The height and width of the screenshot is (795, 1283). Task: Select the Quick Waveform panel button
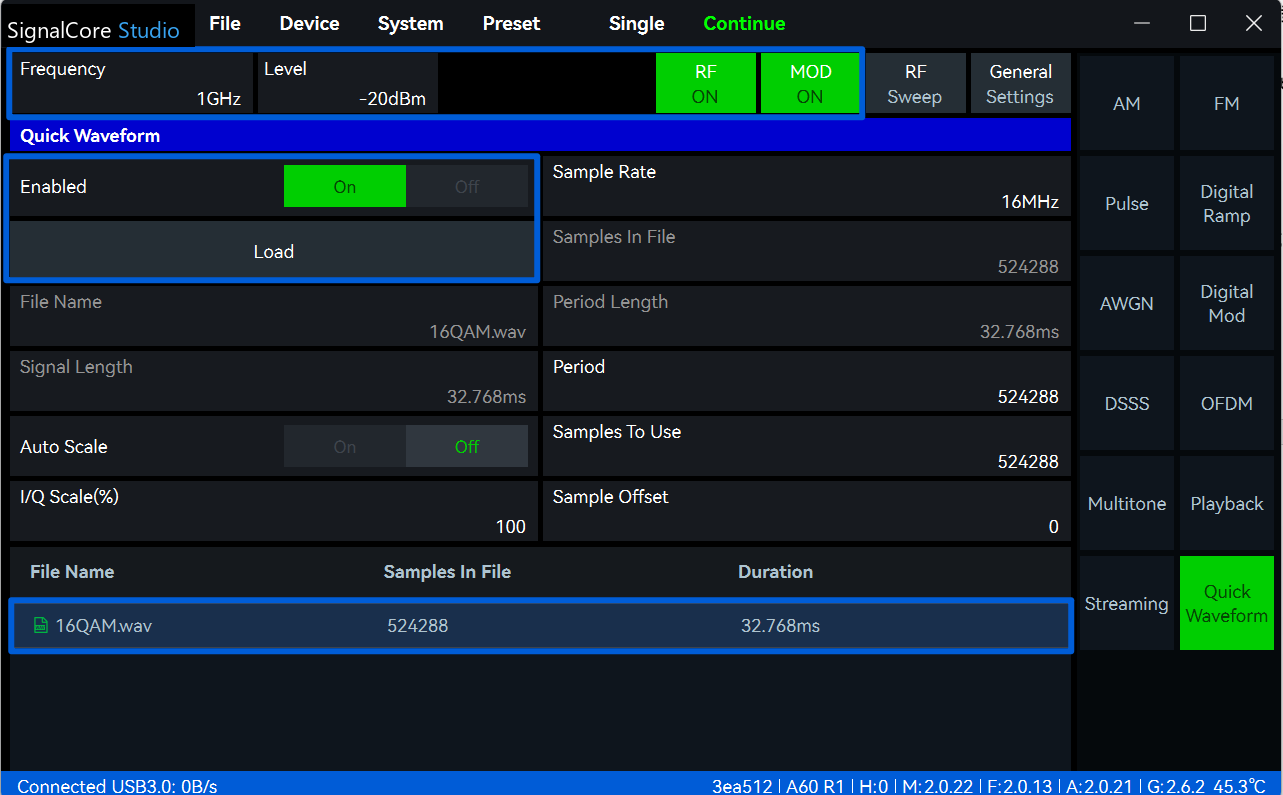tap(1226, 603)
